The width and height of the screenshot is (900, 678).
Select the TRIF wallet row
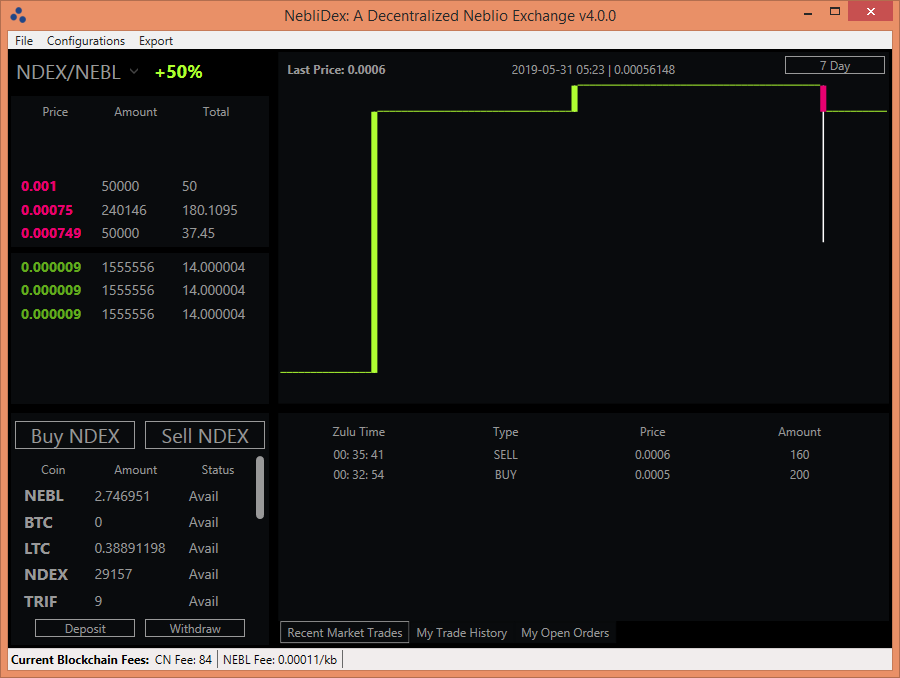[x=132, y=601]
